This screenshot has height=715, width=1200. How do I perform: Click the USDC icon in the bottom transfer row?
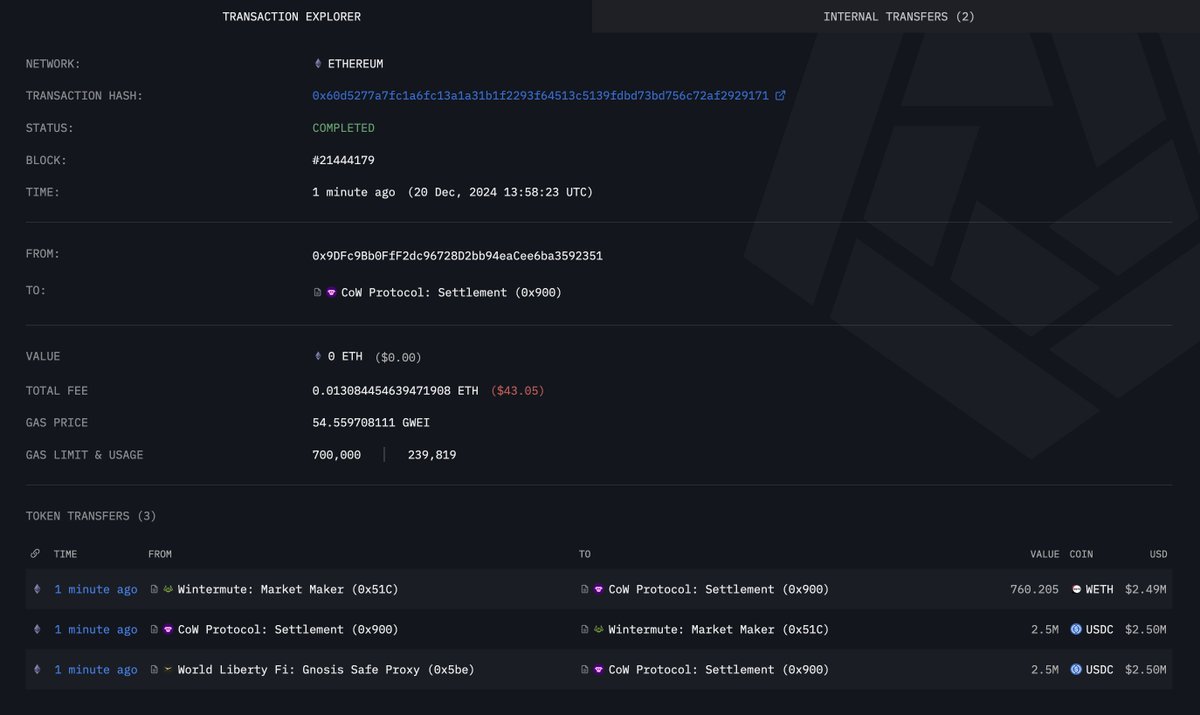[1075, 669]
